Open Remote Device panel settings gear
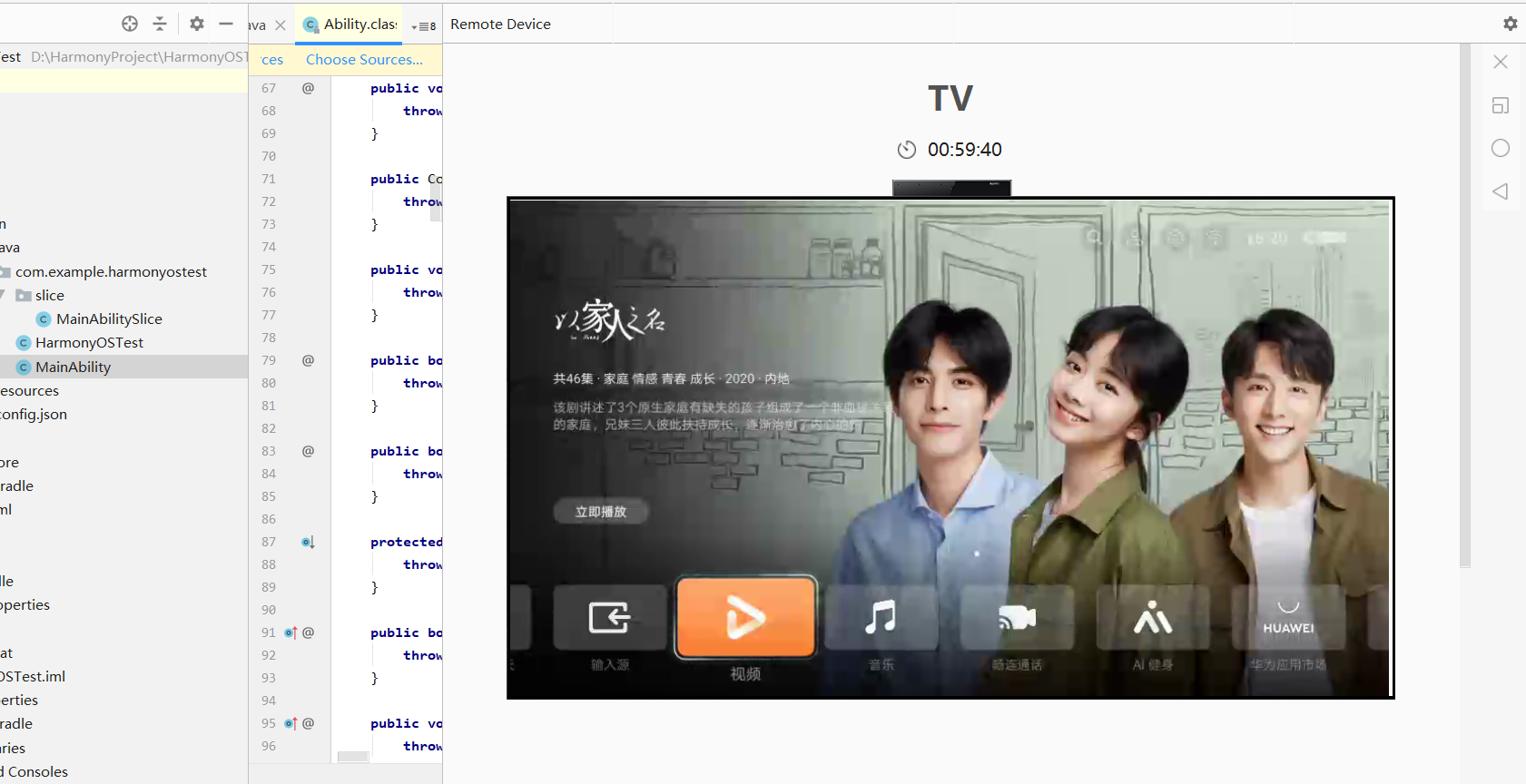 (1510, 24)
